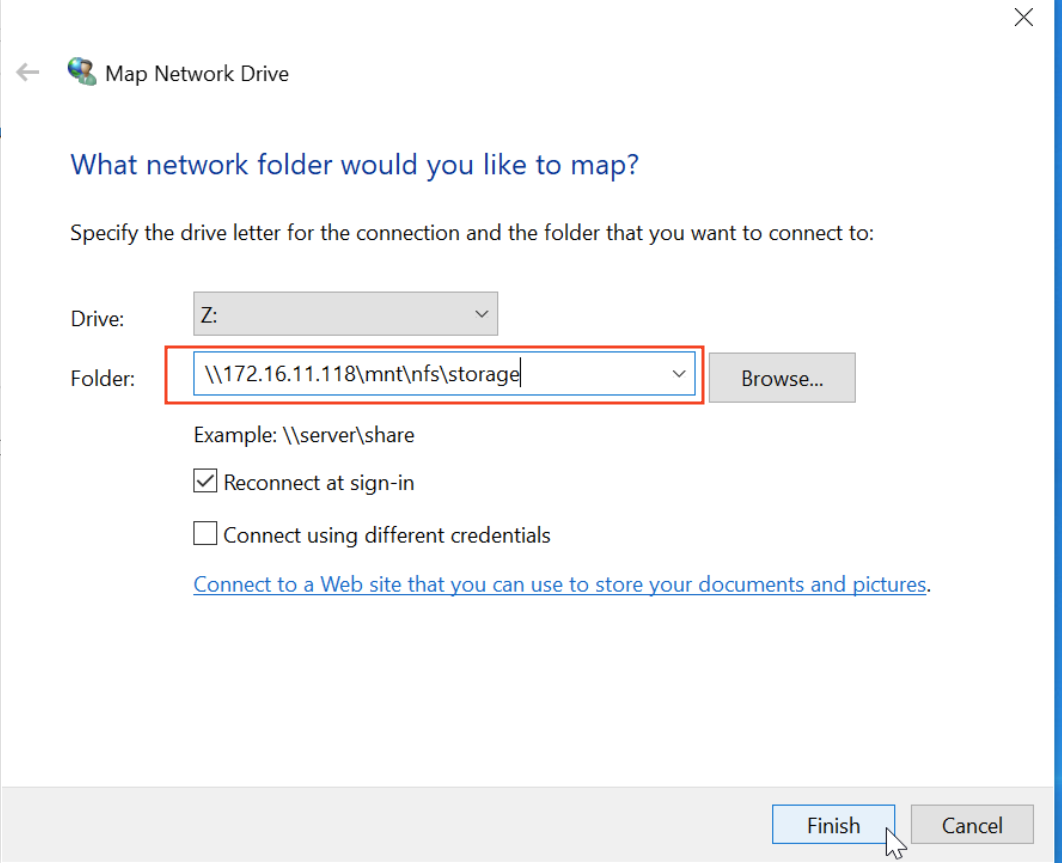Tick the Reconnect at sign-in checkbox box

[205, 482]
